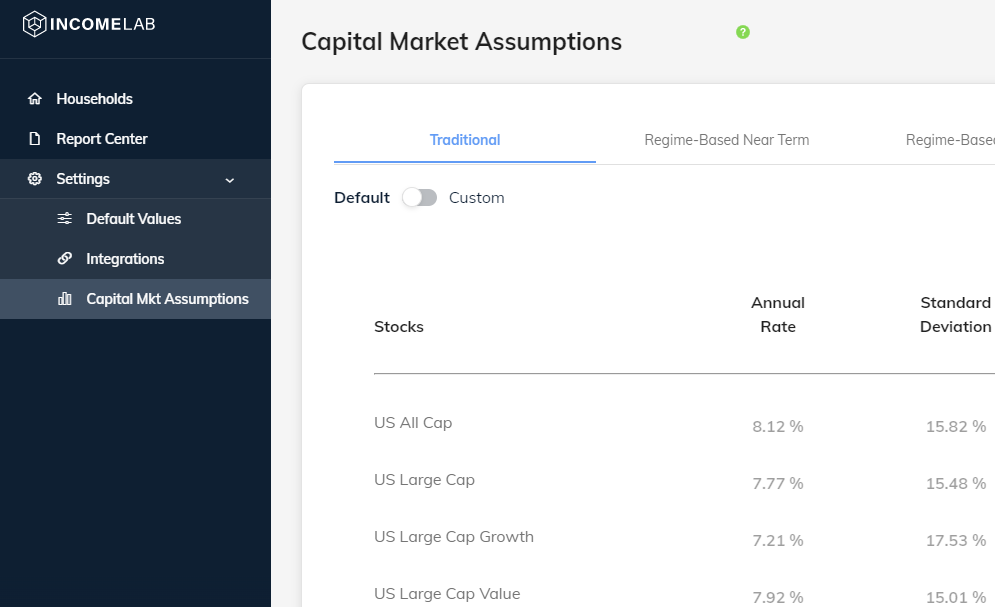Collapse the Settings menu chevron
The height and width of the screenshot is (607, 995).
(x=230, y=180)
